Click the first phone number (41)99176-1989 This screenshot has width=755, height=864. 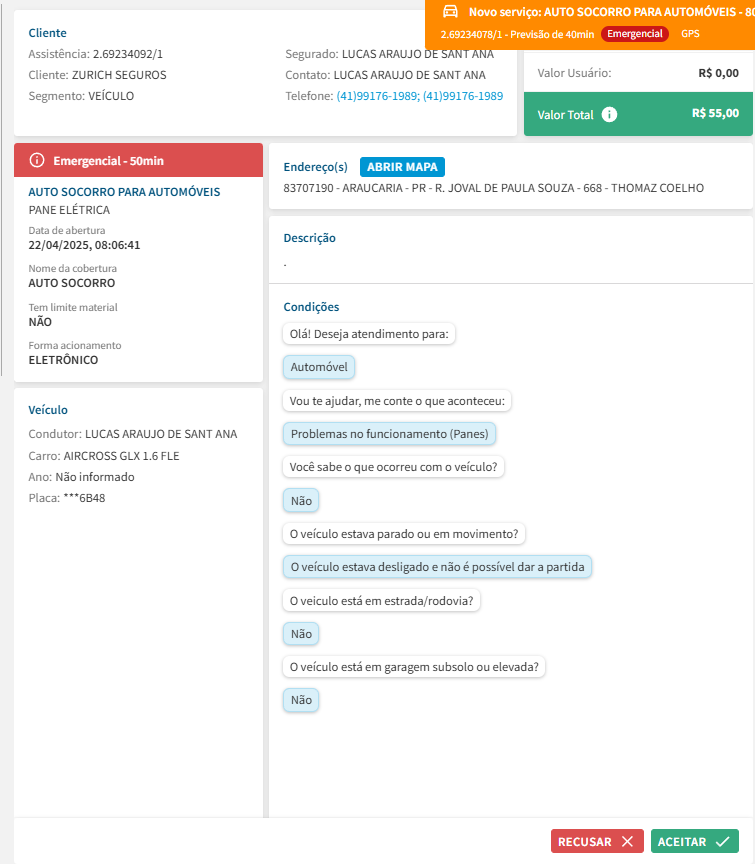click(x=377, y=96)
